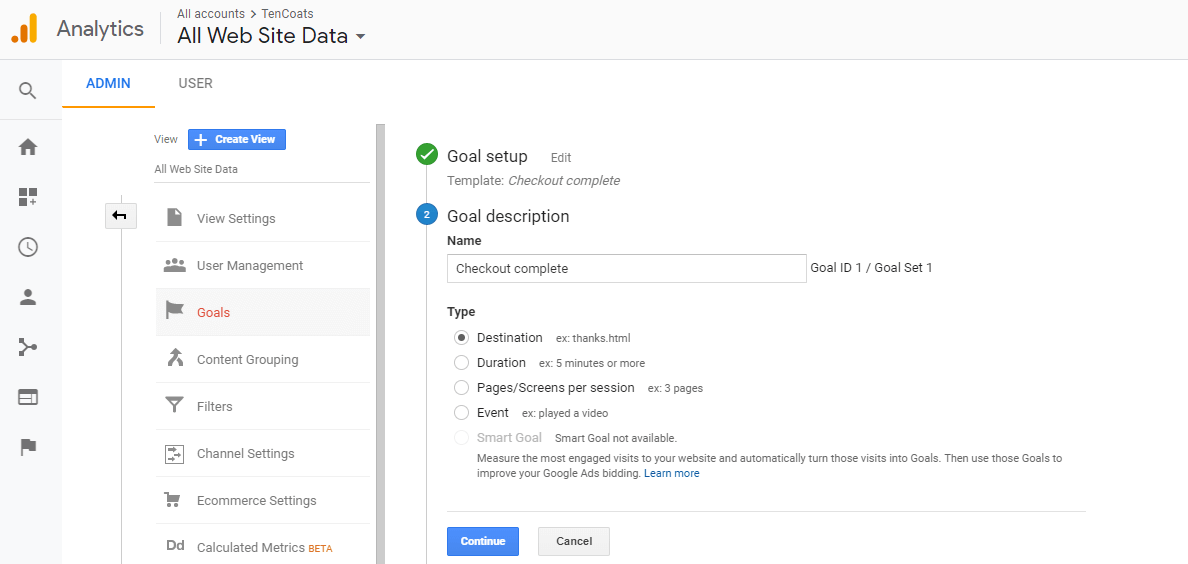1188x564 pixels.
Task: Open Customization dashboards icon
Action: [28, 197]
